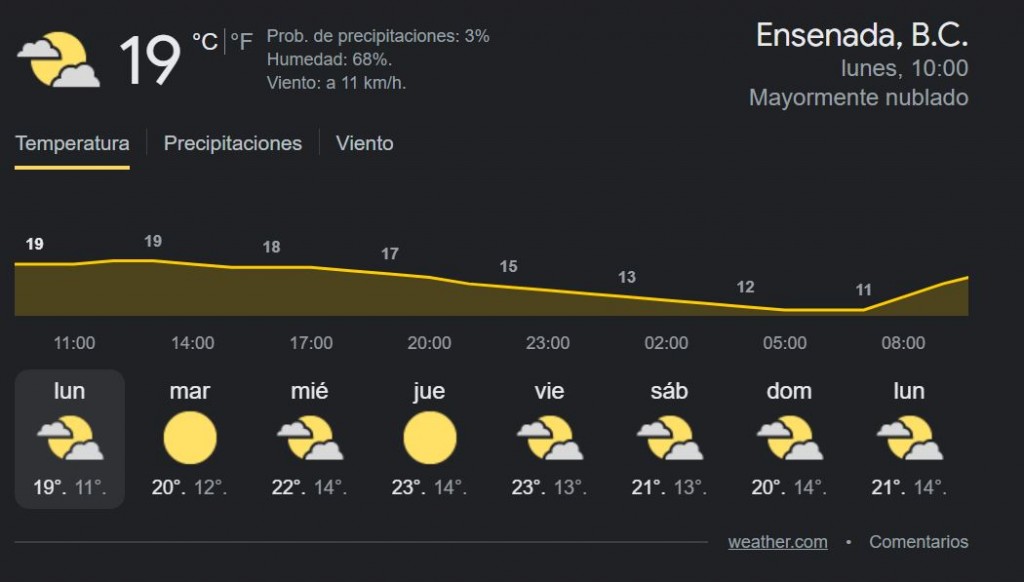Click the current weather cloudy sun icon
The height and width of the screenshot is (582, 1024).
(59, 59)
